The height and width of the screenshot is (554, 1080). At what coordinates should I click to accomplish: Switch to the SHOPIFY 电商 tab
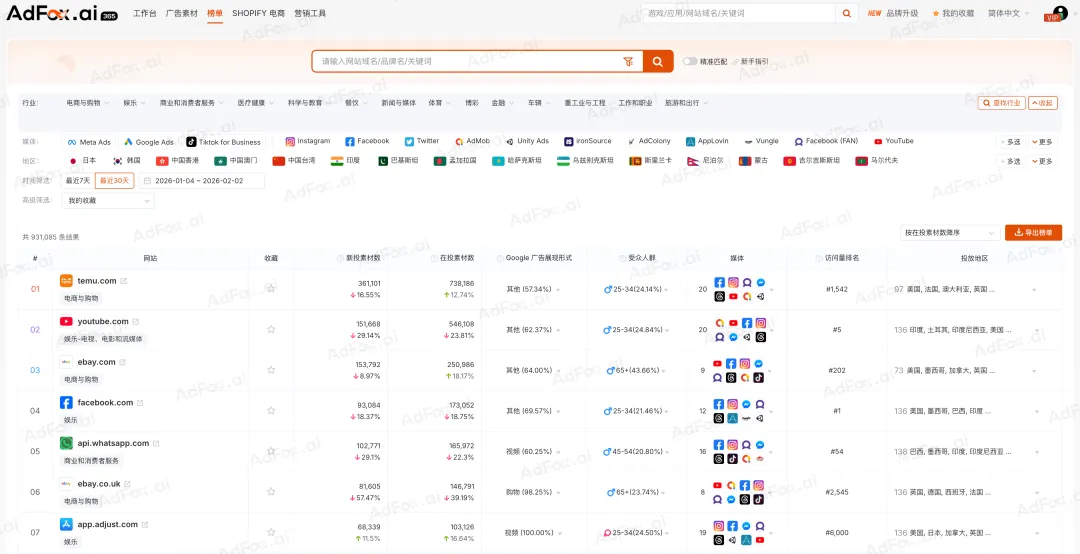pyautogui.click(x=258, y=13)
